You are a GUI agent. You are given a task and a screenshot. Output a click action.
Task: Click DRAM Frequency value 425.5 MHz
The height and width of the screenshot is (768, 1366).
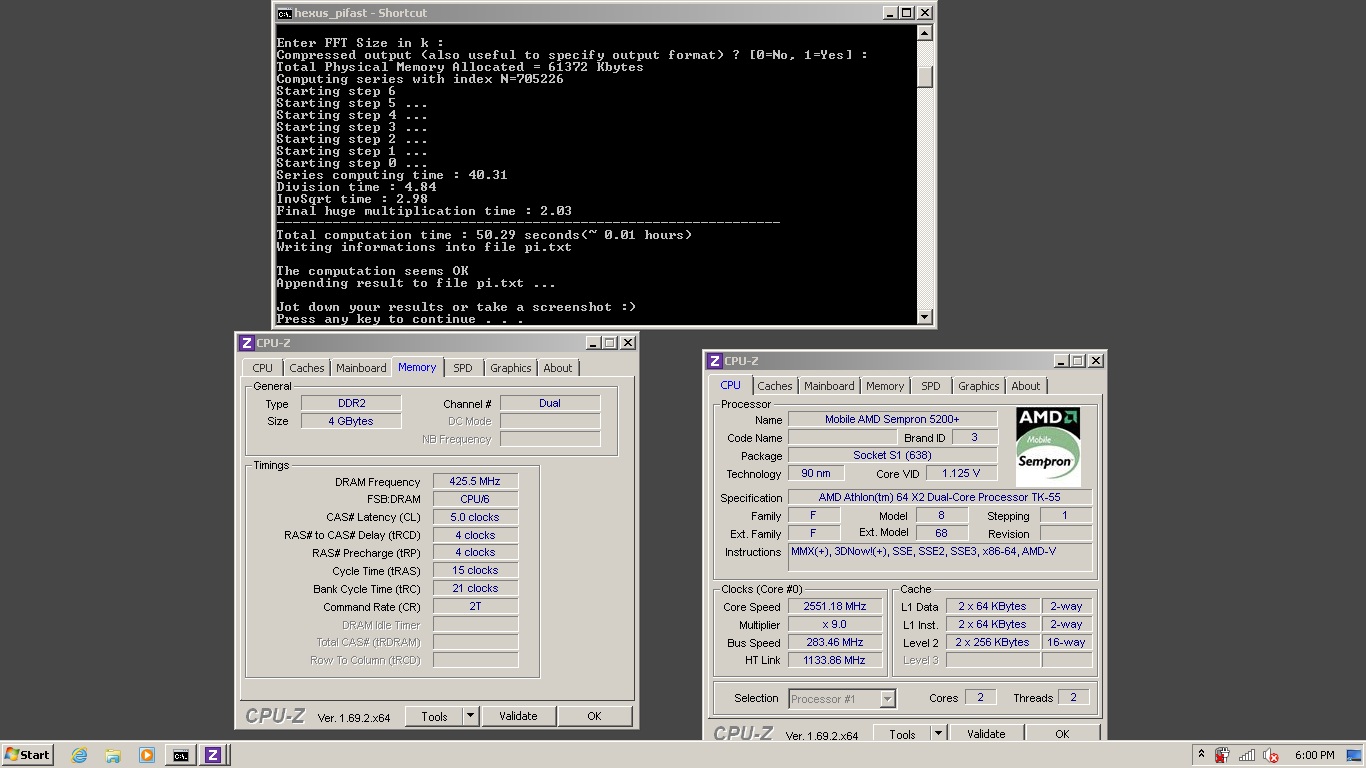pyautogui.click(x=475, y=481)
